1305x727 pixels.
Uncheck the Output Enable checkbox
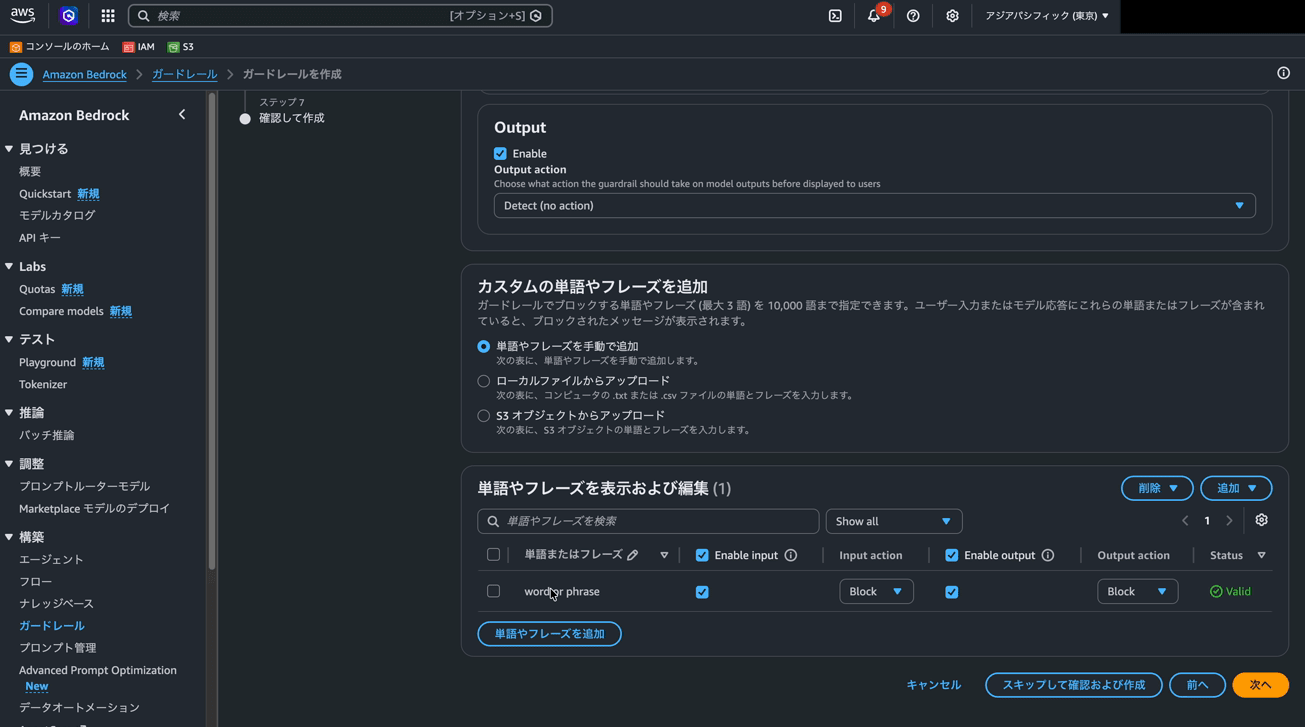500,153
